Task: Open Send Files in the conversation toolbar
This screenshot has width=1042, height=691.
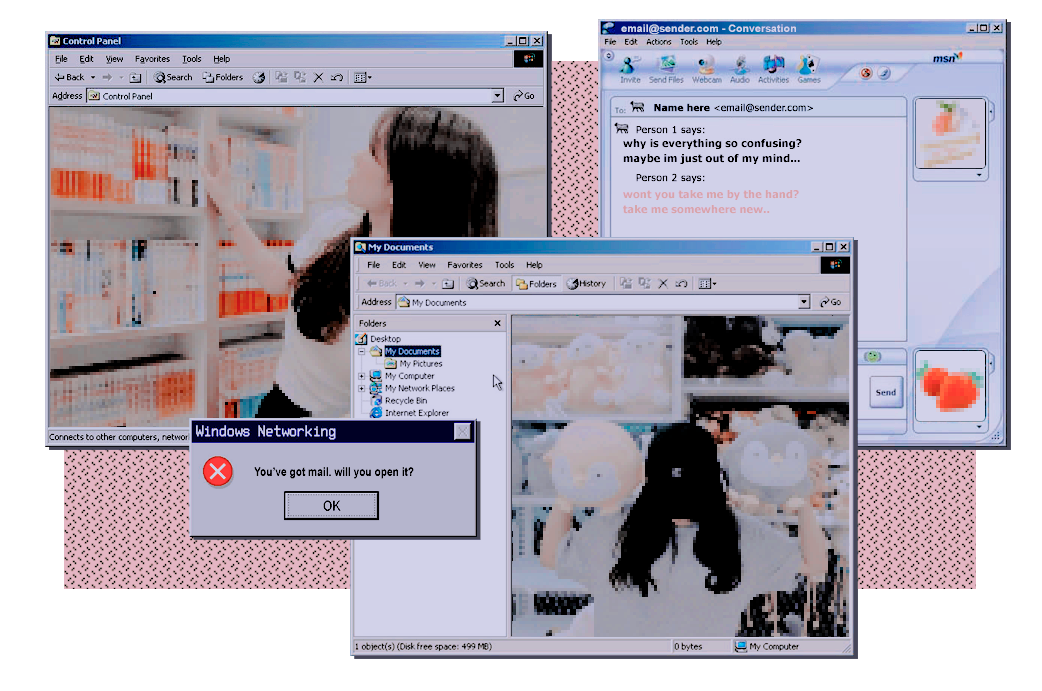Action: tap(666, 65)
